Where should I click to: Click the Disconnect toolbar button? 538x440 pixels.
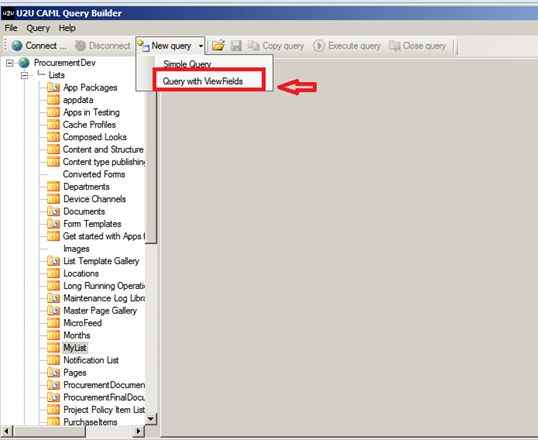click(103, 45)
